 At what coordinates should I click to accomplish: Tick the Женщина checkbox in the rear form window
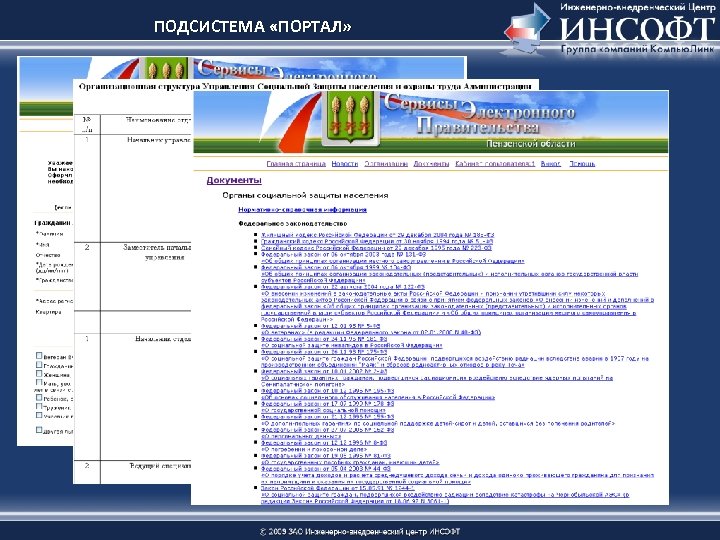pyautogui.click(x=39, y=373)
